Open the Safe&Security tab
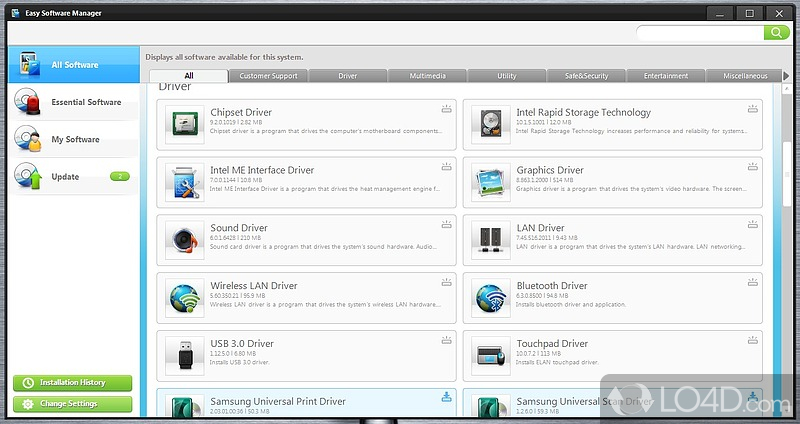Image resolution: width=800 pixels, height=424 pixels. click(x=586, y=76)
